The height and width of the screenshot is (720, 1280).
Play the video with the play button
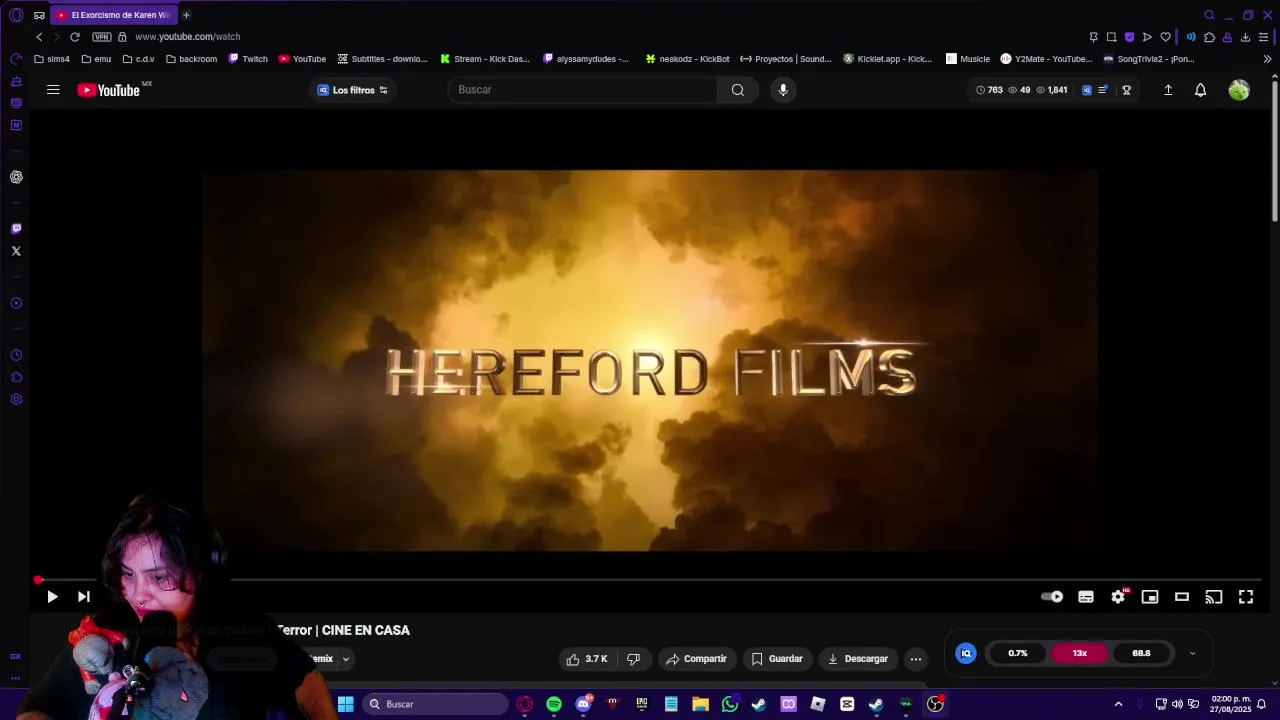tap(52, 597)
